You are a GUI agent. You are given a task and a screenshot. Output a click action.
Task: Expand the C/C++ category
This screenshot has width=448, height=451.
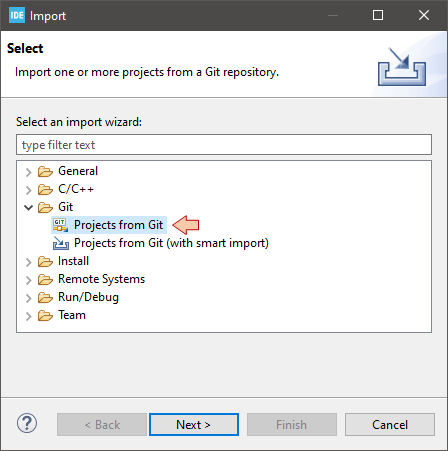29,190
